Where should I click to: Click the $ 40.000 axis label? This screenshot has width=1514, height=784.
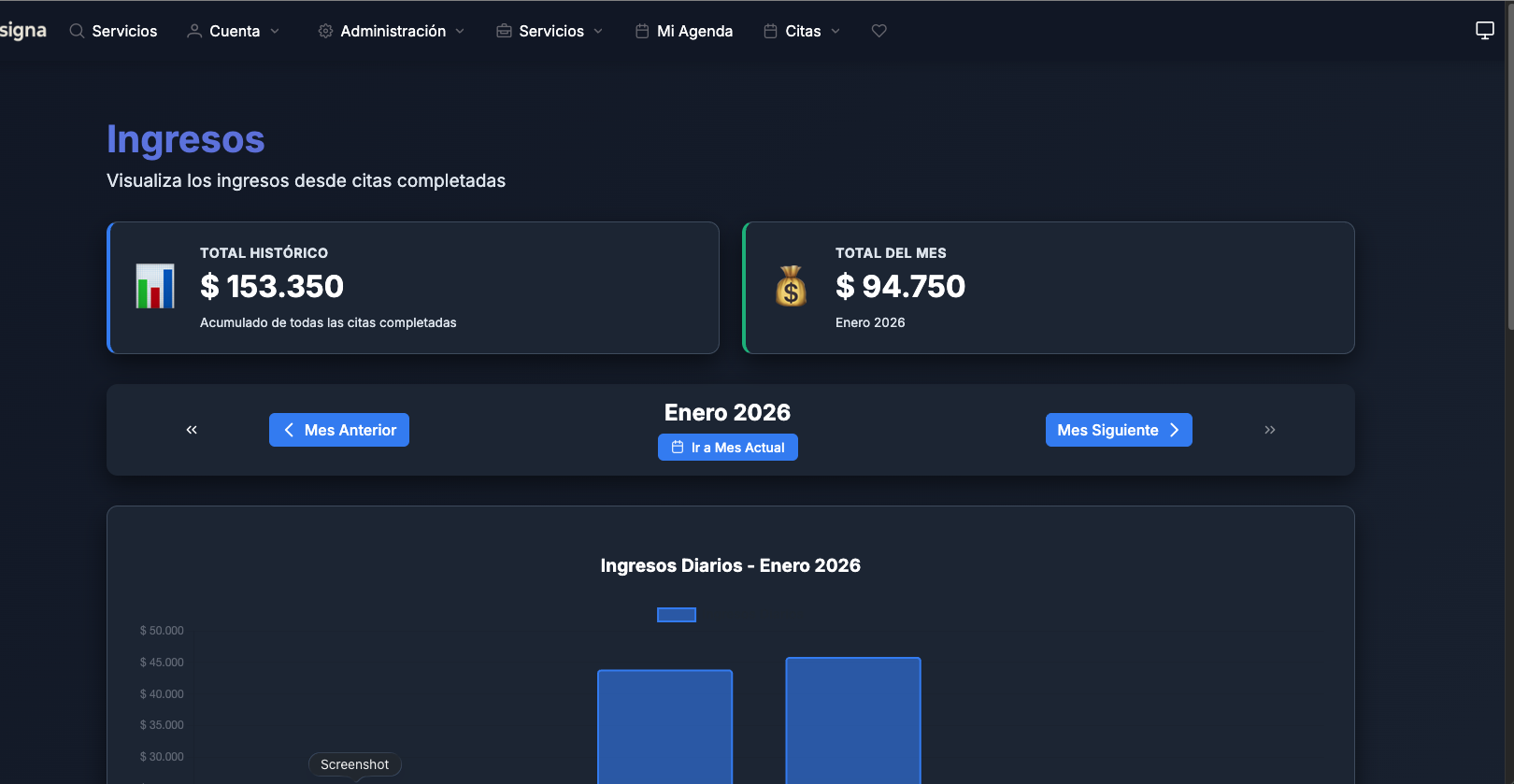[162, 694]
